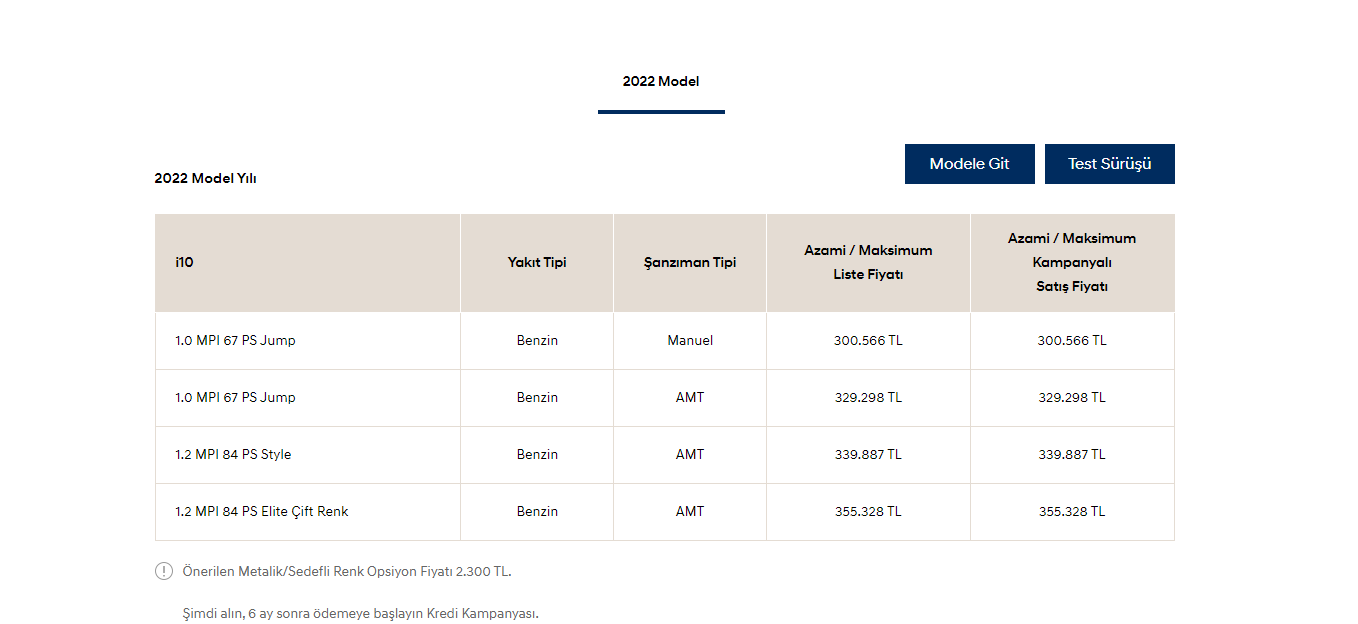Click the Kredi Kampanyası note text

[361, 613]
